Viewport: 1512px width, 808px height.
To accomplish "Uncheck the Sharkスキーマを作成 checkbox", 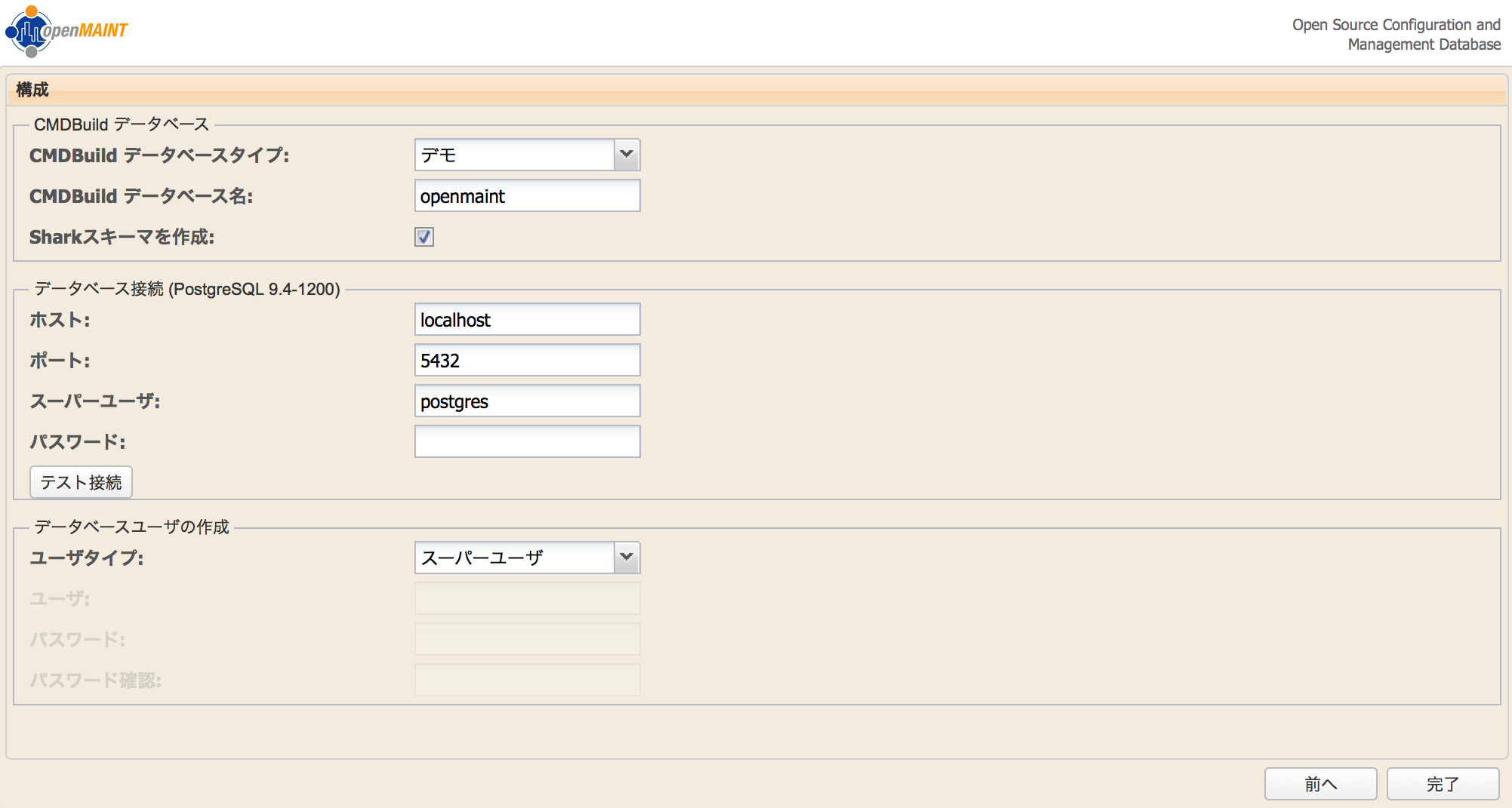I will [x=423, y=237].
